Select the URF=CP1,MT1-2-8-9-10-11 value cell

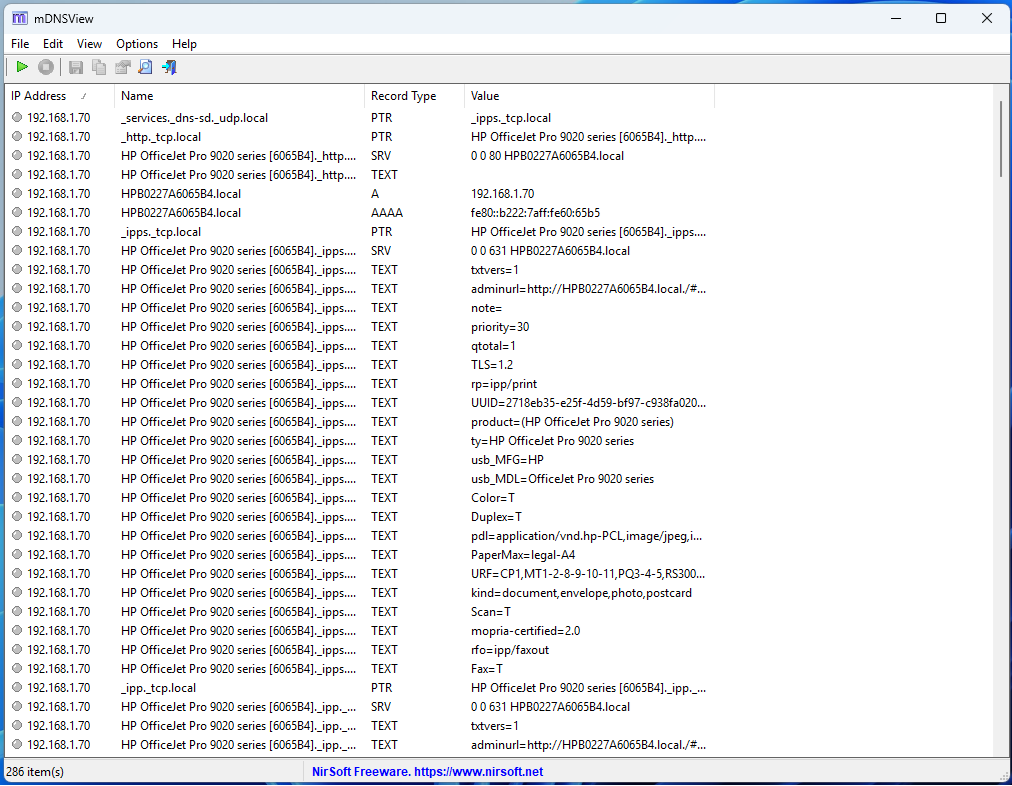(588, 574)
